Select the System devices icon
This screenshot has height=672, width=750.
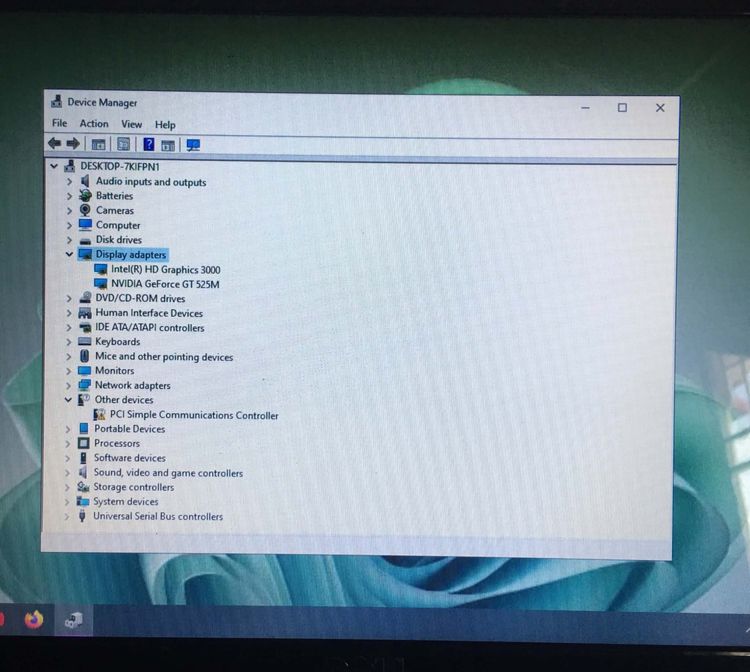(x=83, y=501)
